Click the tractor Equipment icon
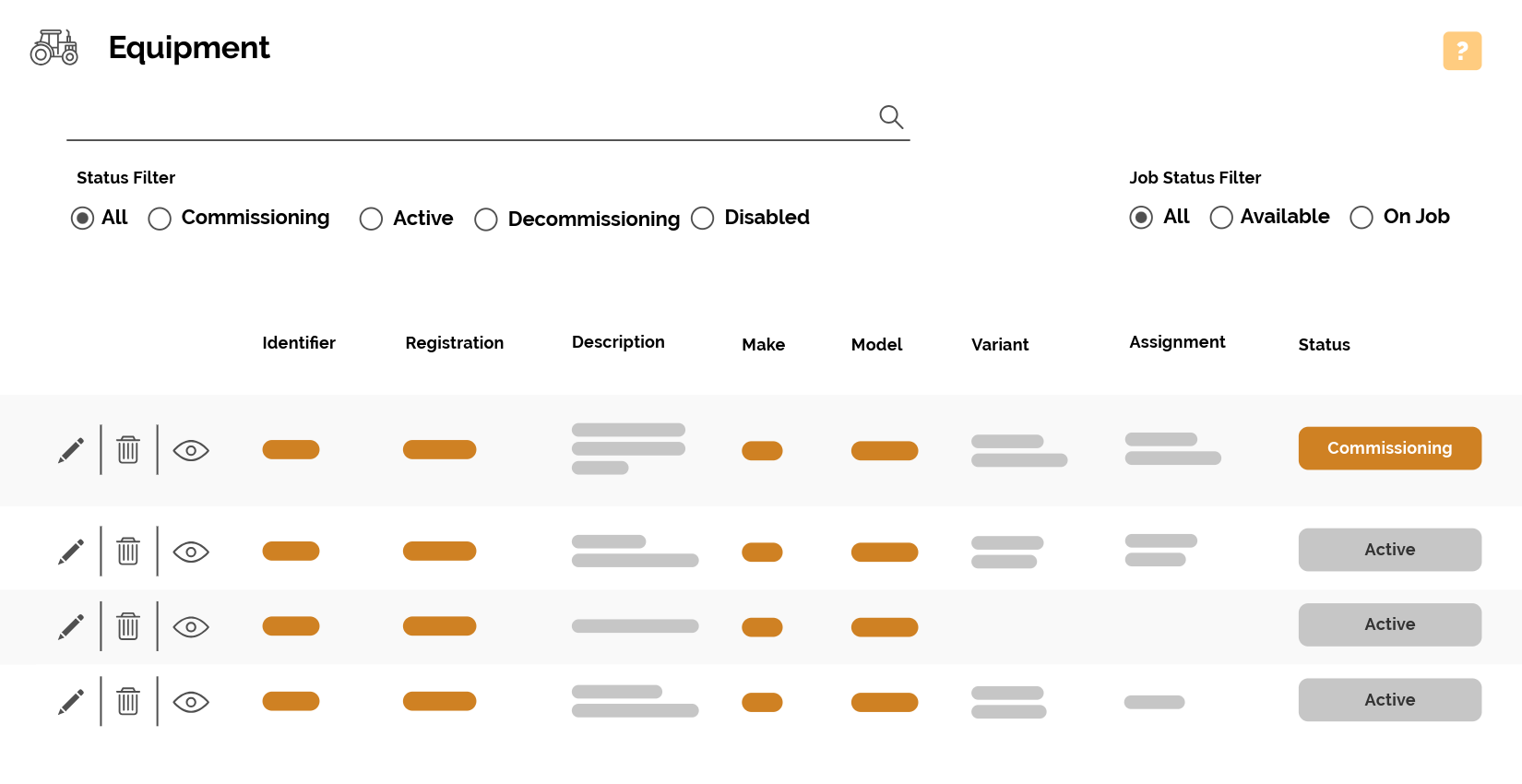1522x784 pixels. pyautogui.click(x=54, y=47)
